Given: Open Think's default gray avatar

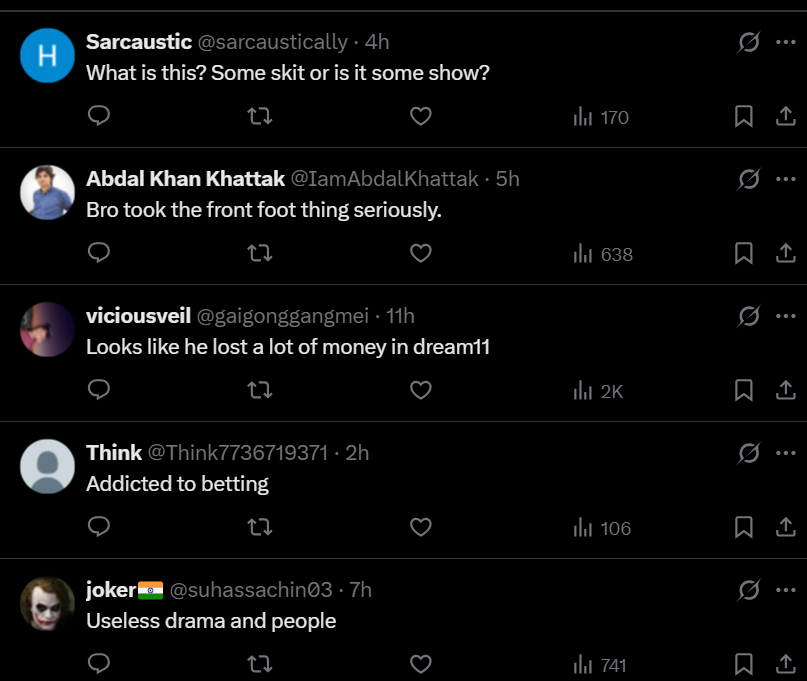Looking at the screenshot, I should click(48, 466).
